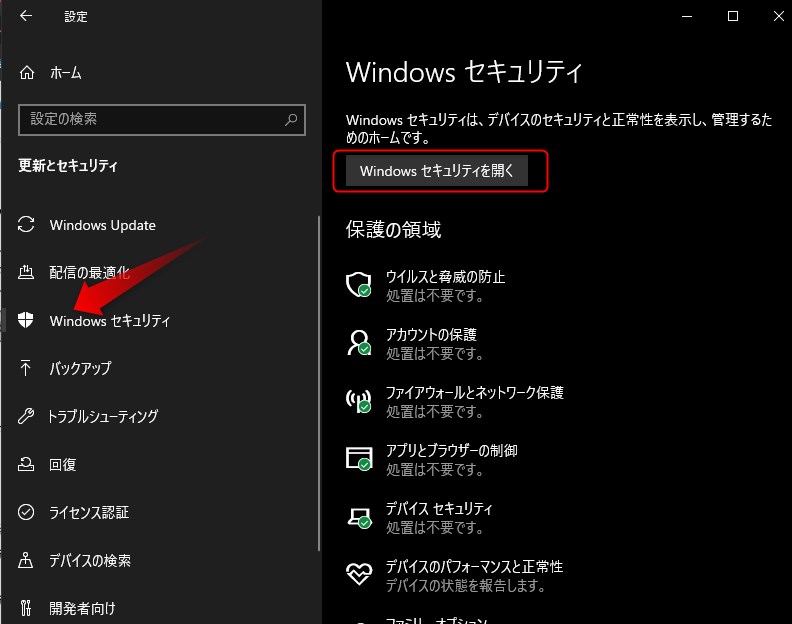The height and width of the screenshot is (624, 792).
Task: Maximize the Settings window
Action: (733, 16)
